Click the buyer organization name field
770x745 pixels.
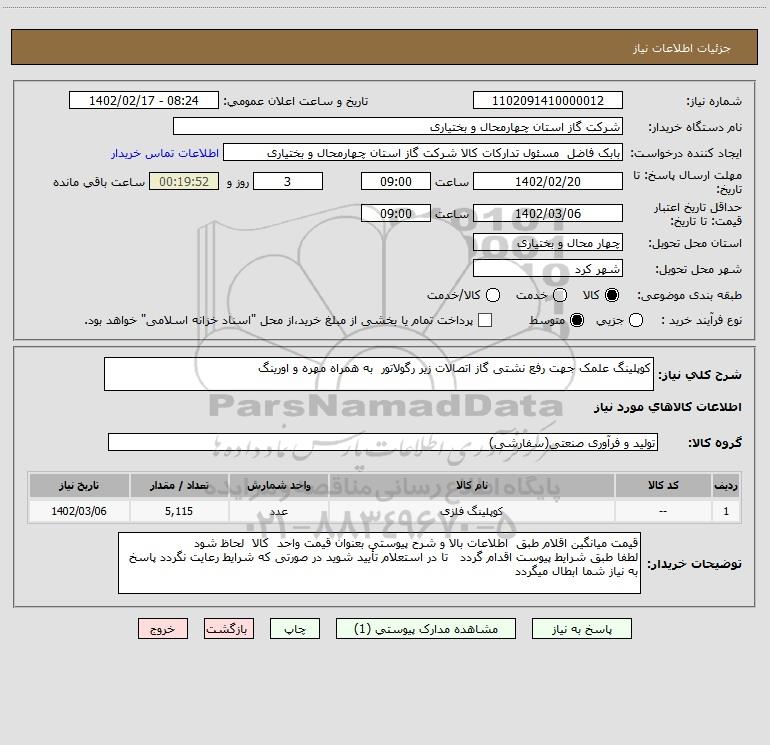(x=398, y=127)
